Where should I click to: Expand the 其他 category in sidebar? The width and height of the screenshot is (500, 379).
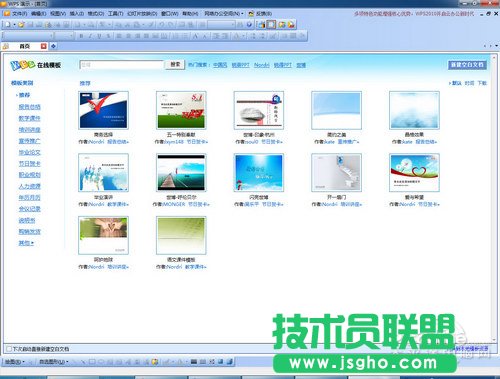pyautogui.click(x=26, y=243)
